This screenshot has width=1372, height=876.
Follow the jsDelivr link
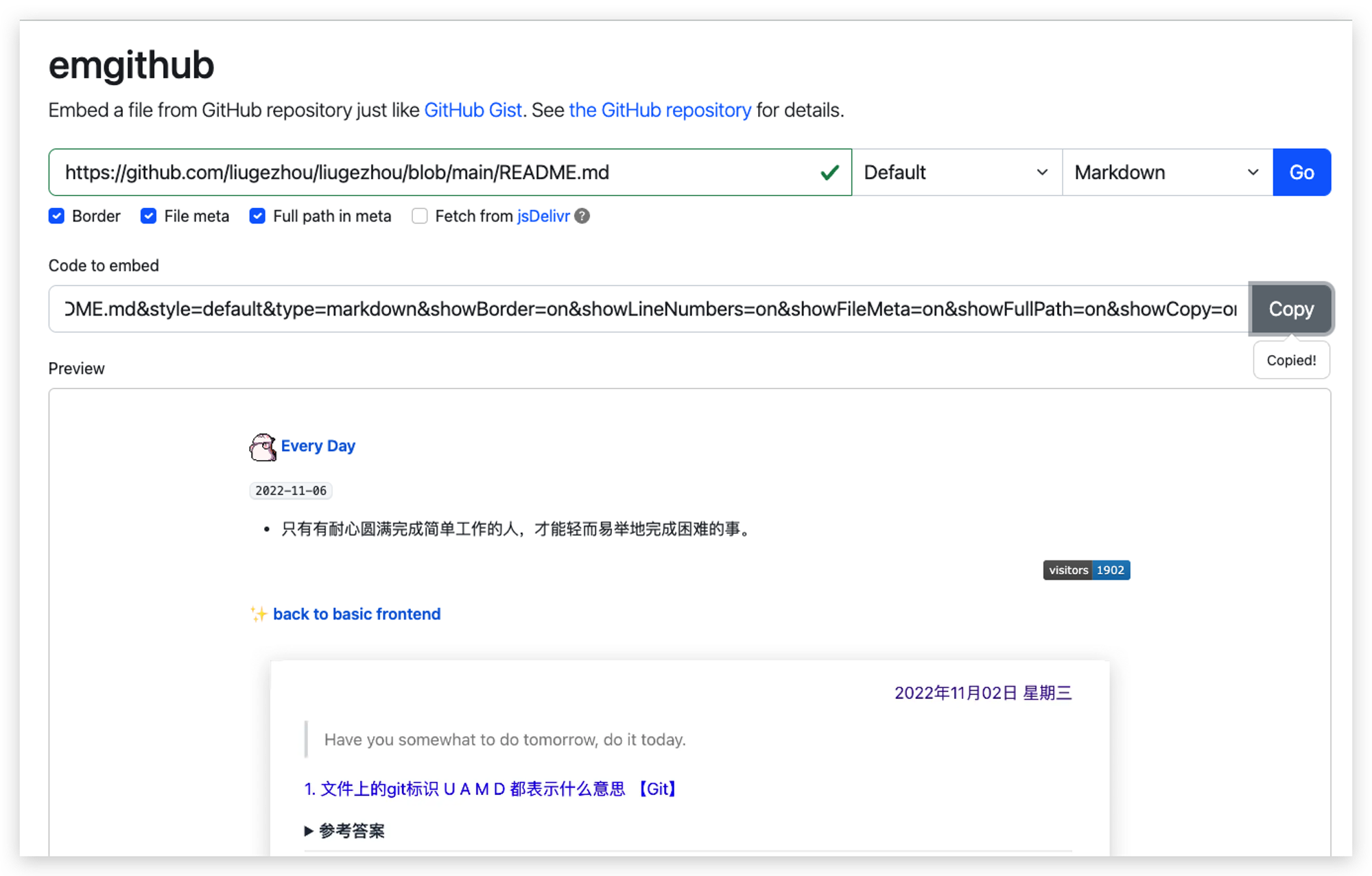[543, 216]
